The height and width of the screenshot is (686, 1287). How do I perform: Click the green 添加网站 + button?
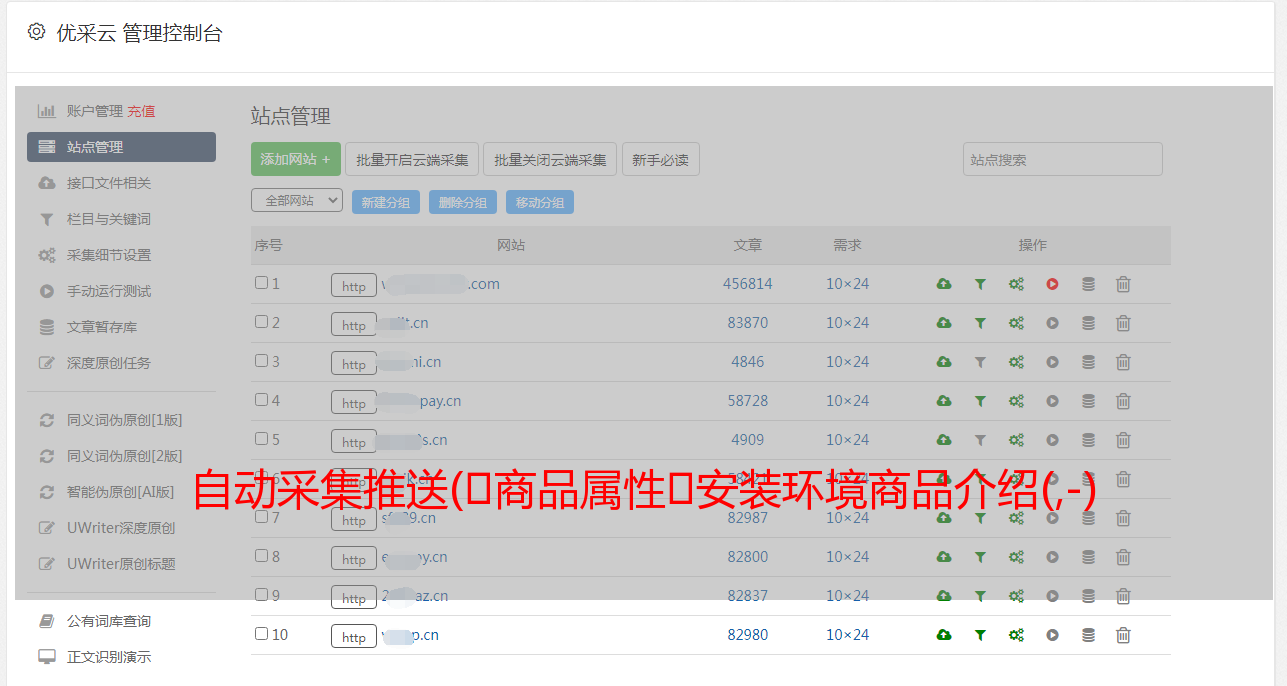click(296, 159)
